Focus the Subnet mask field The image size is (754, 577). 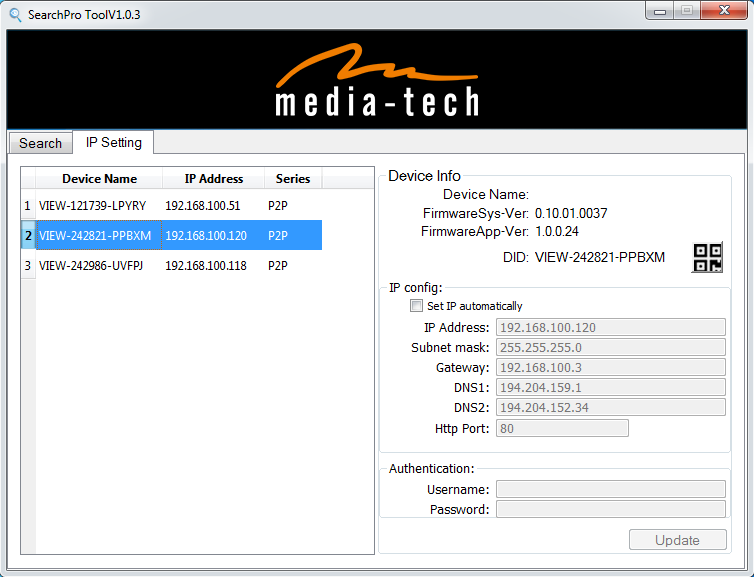(611, 347)
